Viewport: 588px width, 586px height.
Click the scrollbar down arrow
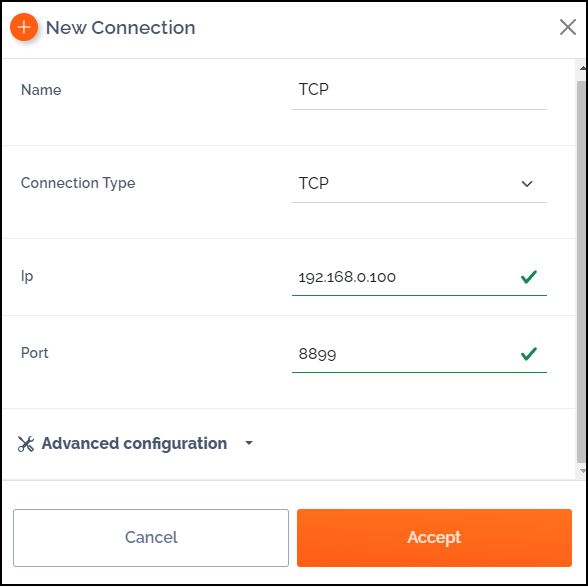click(x=582, y=471)
